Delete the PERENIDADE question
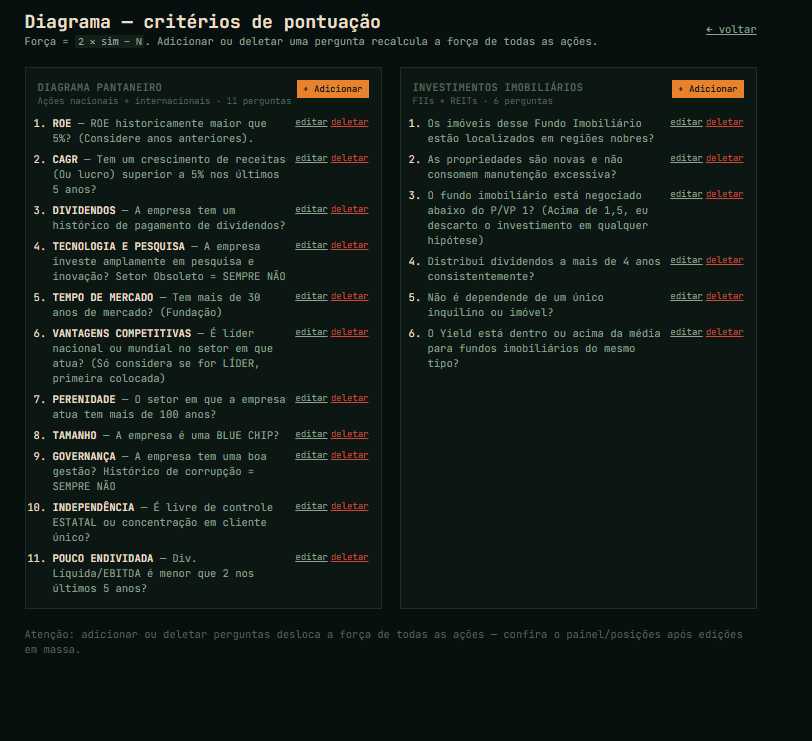The height and width of the screenshot is (741, 812). 349,398
